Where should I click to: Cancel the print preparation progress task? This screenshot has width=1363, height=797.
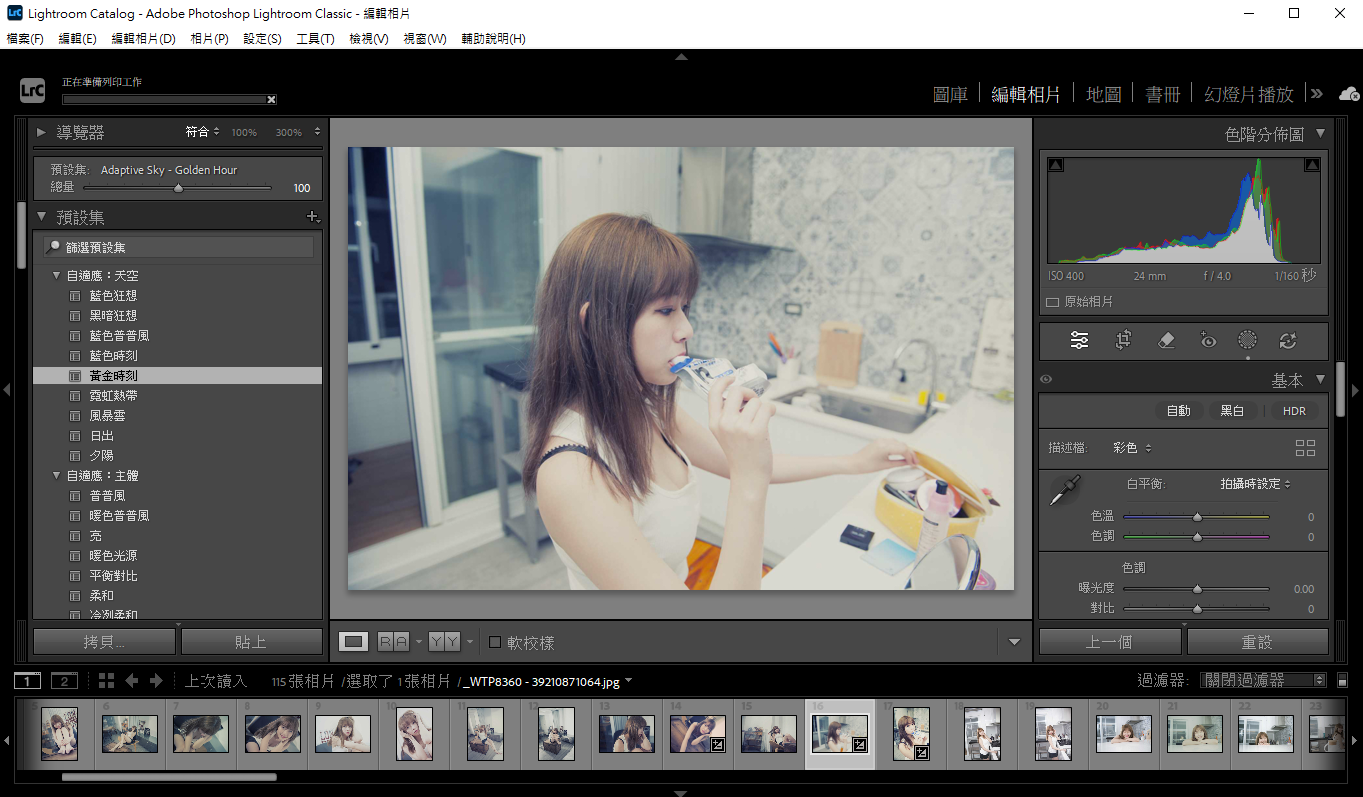(271, 100)
